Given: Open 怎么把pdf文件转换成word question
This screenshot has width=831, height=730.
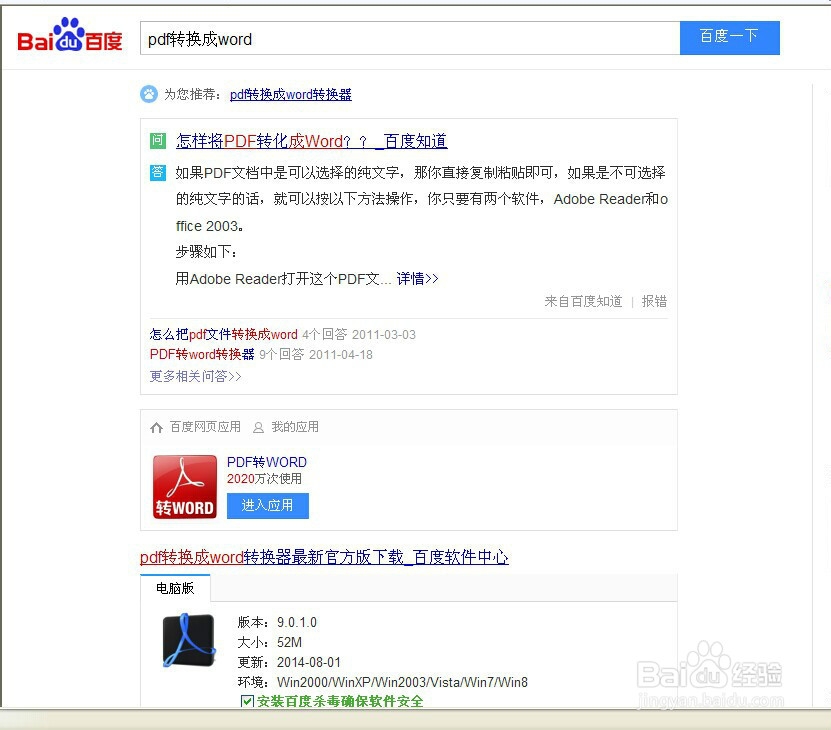Looking at the screenshot, I should click(x=223, y=334).
